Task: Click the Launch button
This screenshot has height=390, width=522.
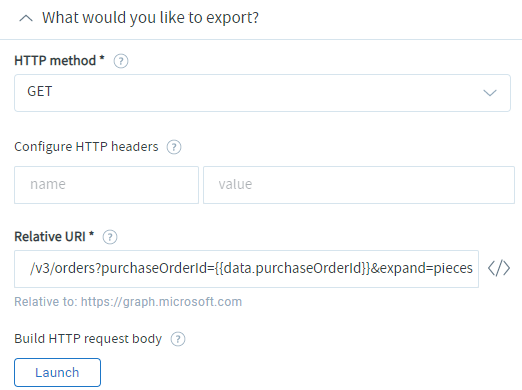Action: coord(57,372)
